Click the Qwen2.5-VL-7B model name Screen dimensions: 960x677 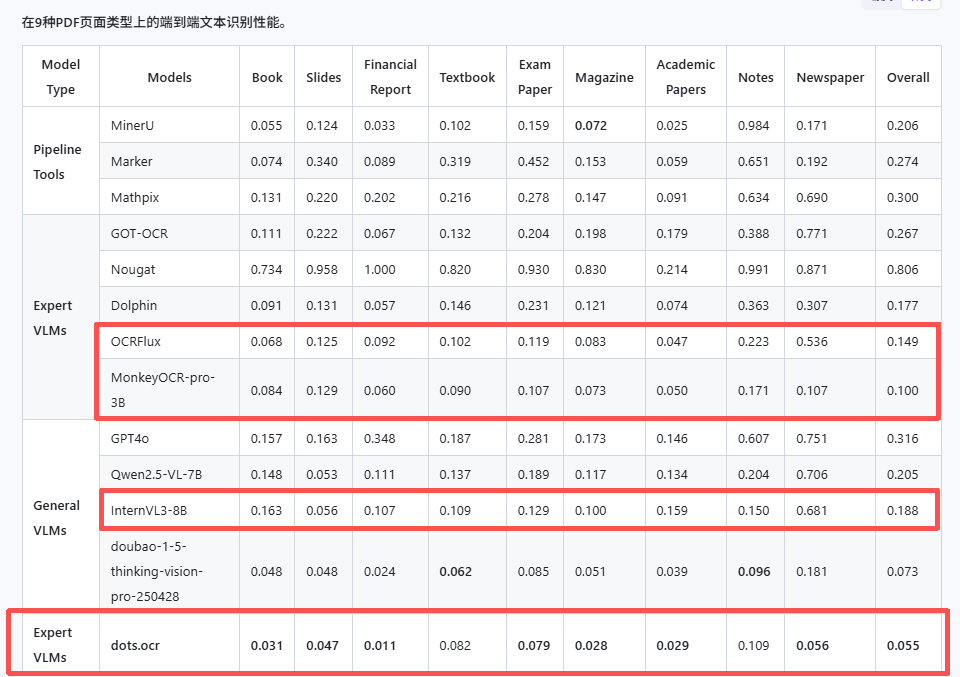(x=156, y=474)
